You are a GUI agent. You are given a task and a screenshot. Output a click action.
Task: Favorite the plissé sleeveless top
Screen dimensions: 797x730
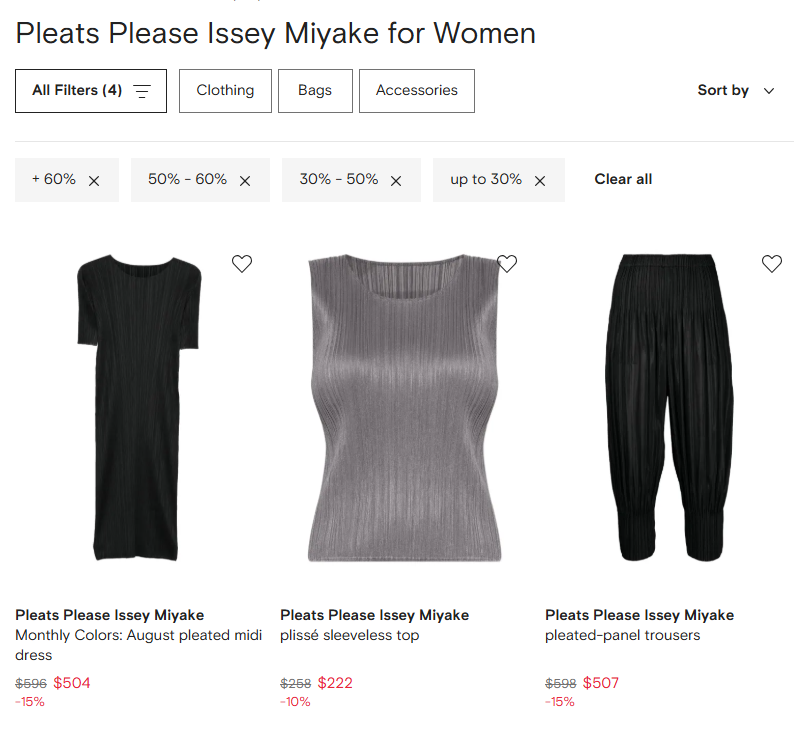pos(507,264)
